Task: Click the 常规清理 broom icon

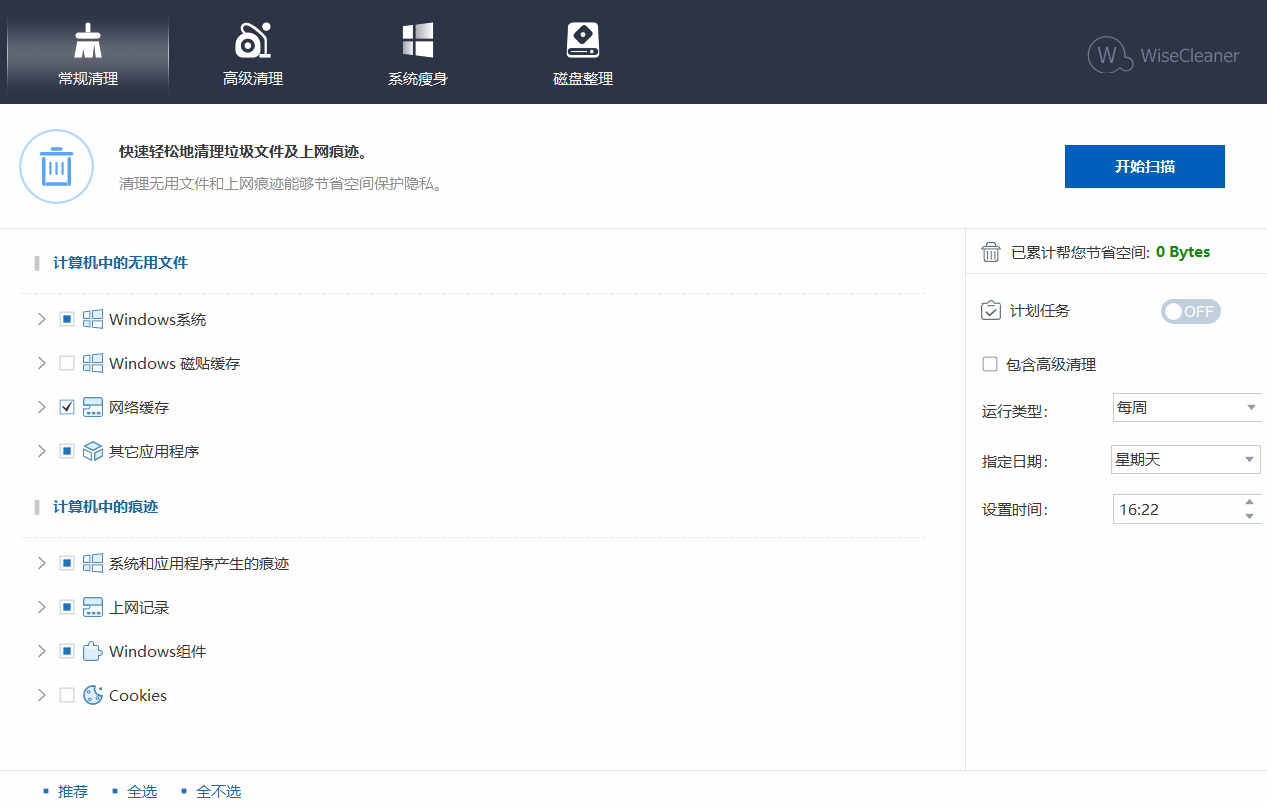Action: point(87,40)
